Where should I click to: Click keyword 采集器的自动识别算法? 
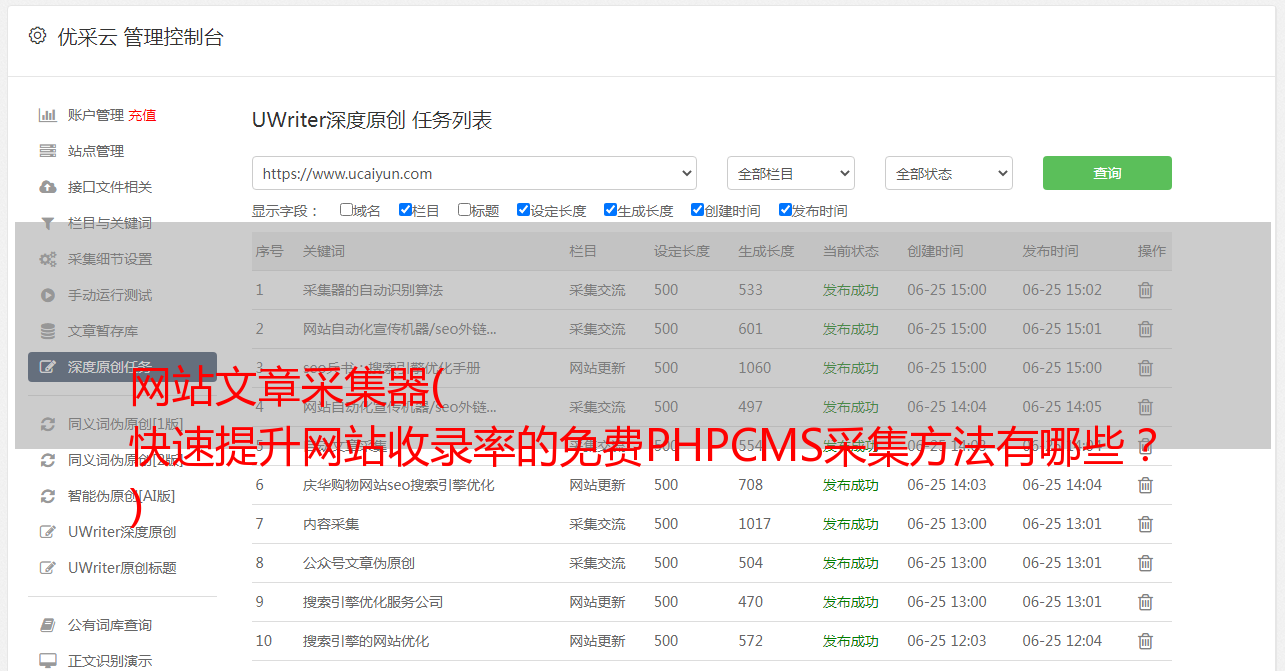[x=373, y=290]
